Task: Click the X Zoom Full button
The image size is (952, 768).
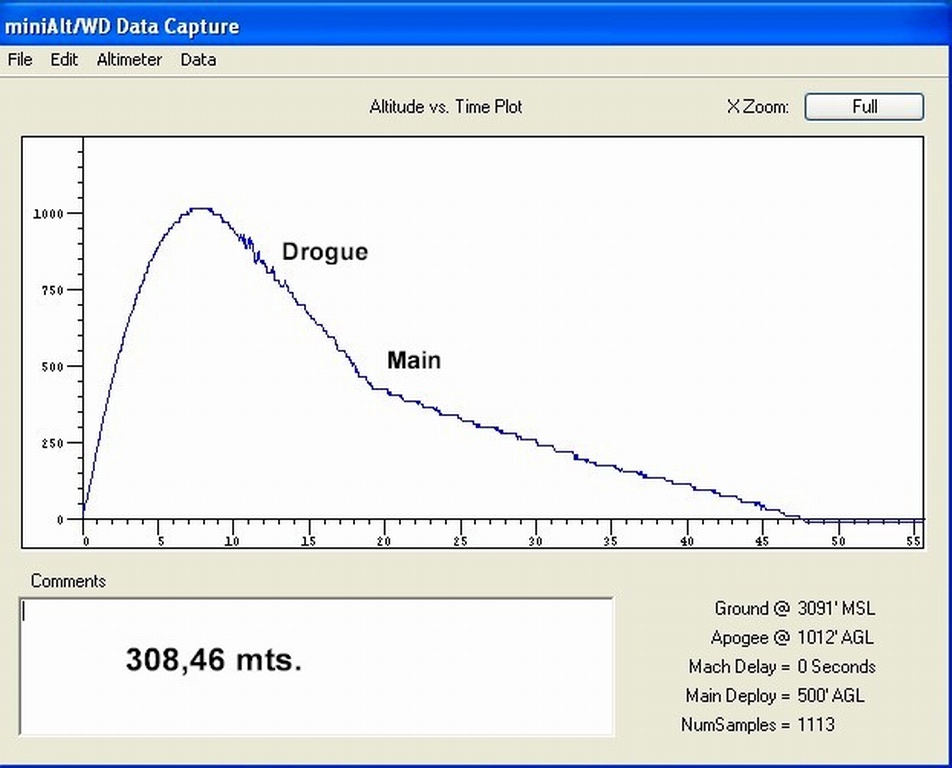Action: click(864, 107)
